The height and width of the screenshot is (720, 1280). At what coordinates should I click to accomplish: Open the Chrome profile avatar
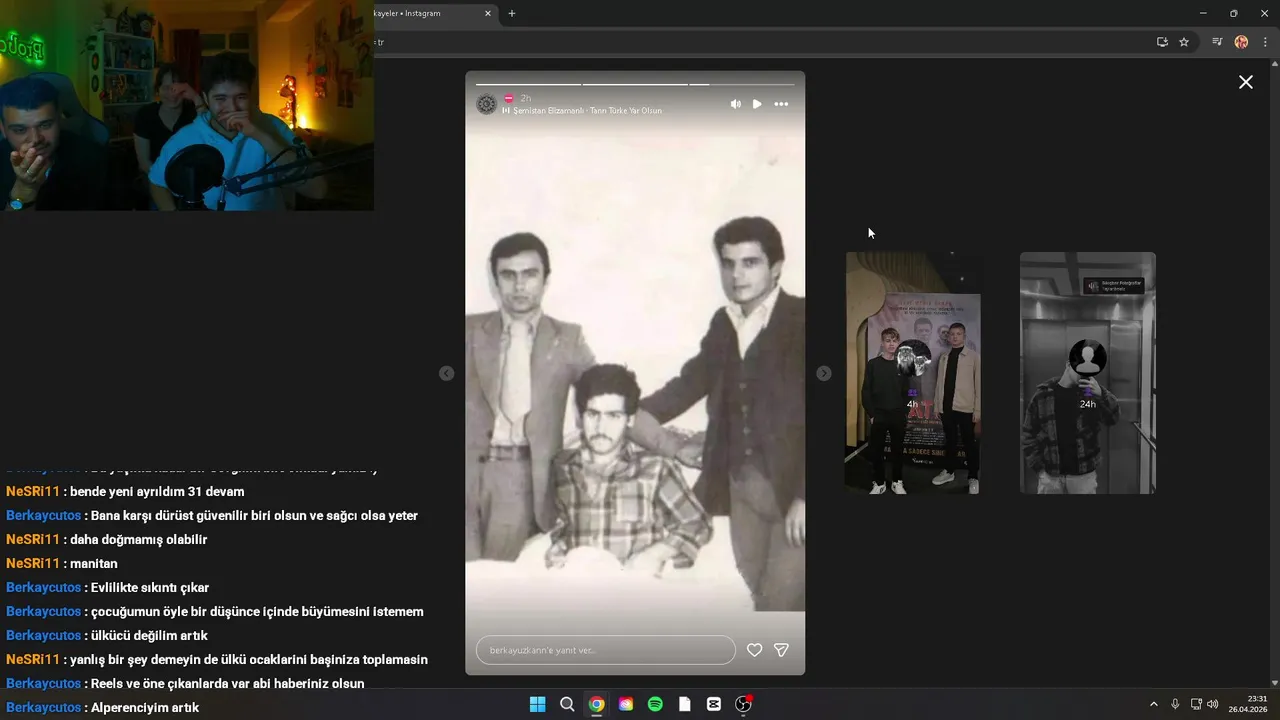pos(1242,42)
